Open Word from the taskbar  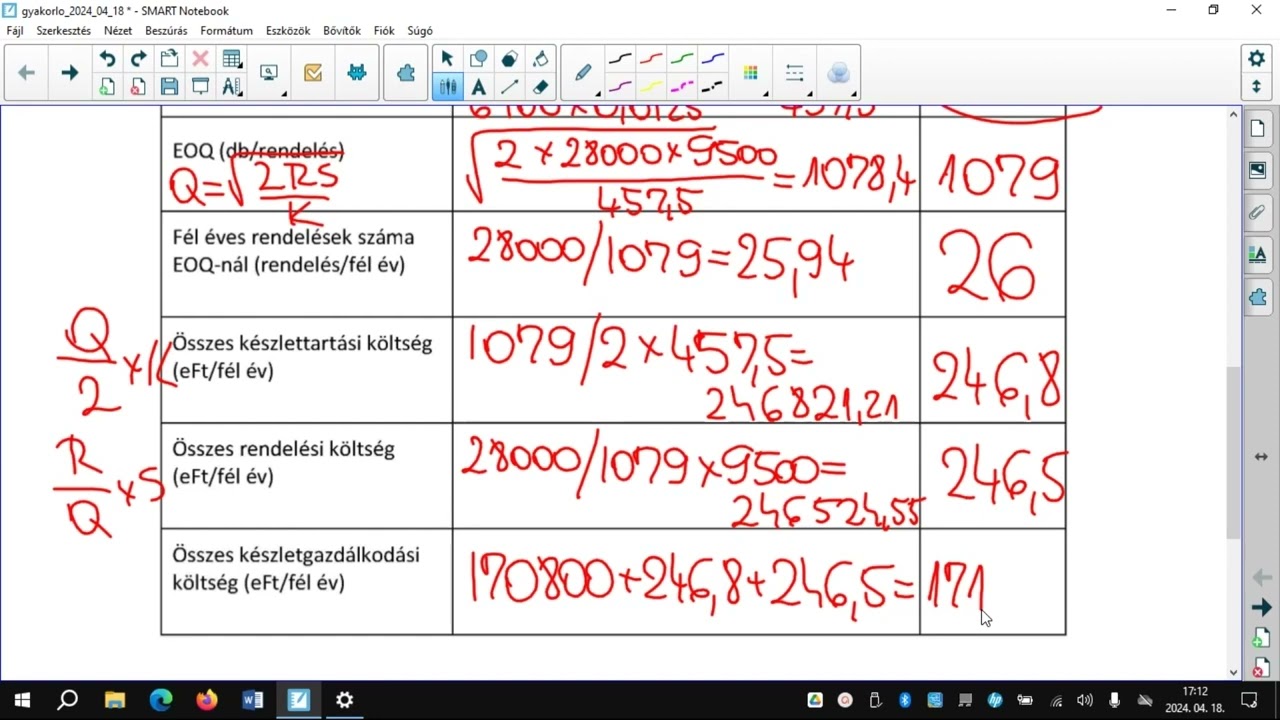pyautogui.click(x=252, y=700)
